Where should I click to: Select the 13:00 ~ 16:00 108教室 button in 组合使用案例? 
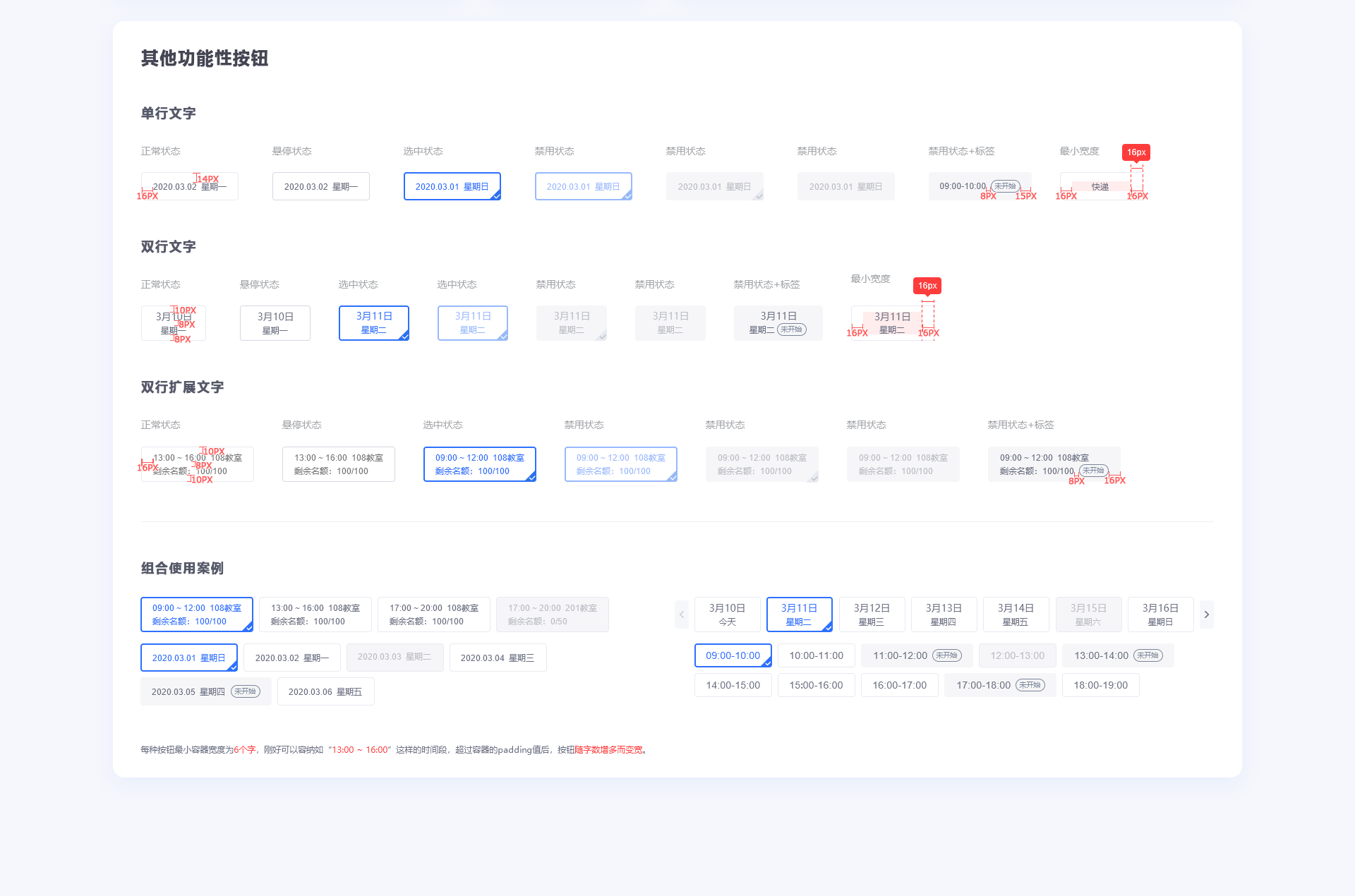pos(315,615)
